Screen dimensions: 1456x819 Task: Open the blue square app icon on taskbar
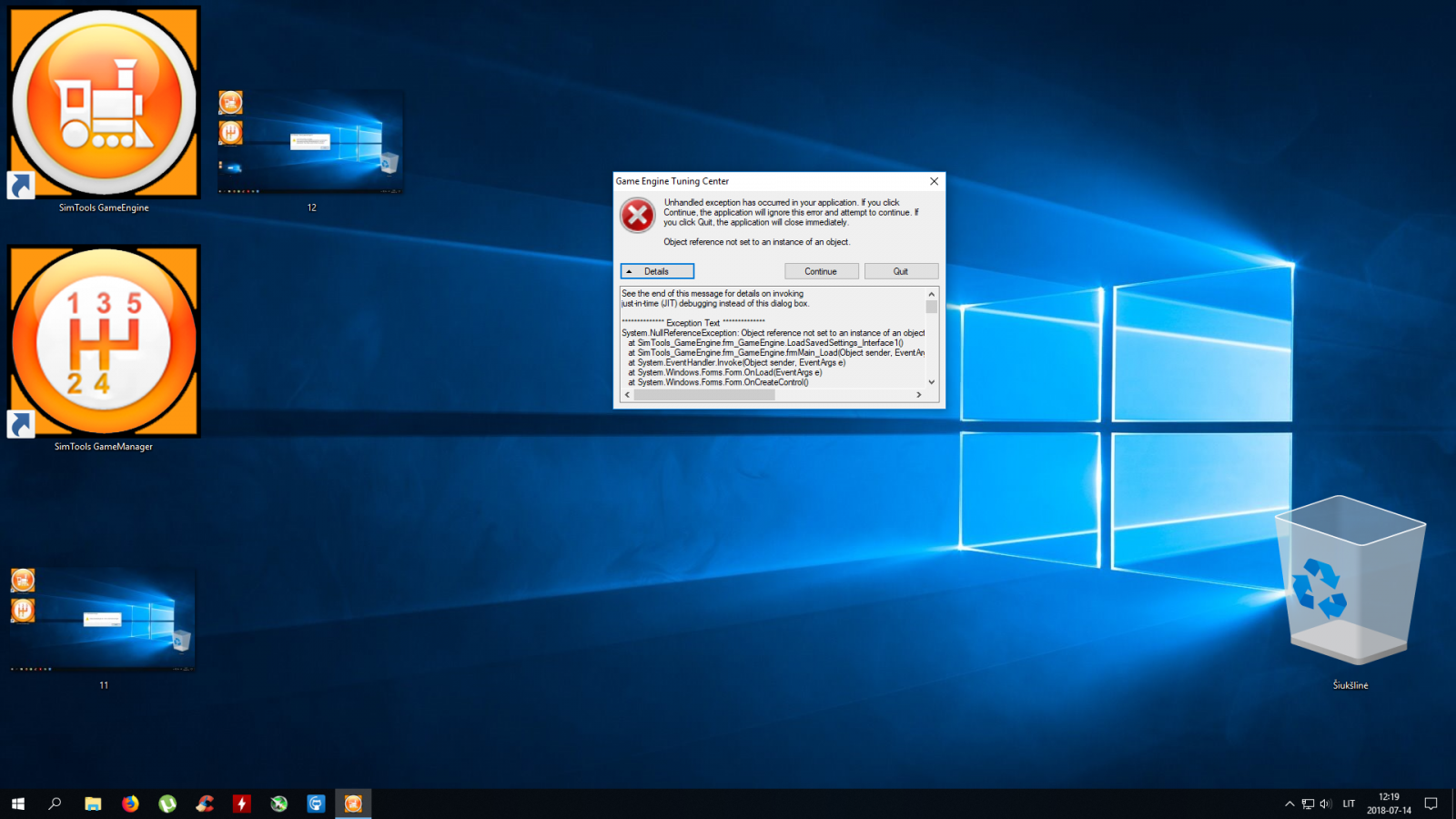coord(316,804)
